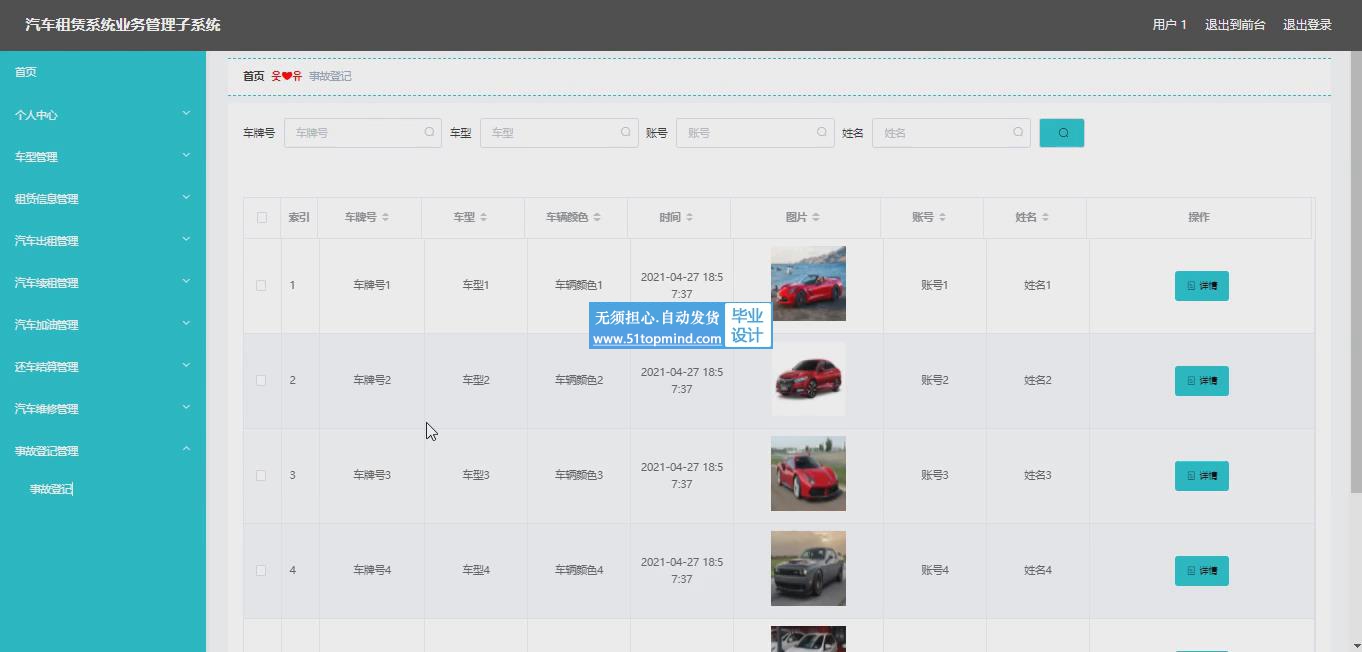This screenshot has width=1362, height=652.
Task: Click 退出到前台 in top bar
Action: (1235, 25)
